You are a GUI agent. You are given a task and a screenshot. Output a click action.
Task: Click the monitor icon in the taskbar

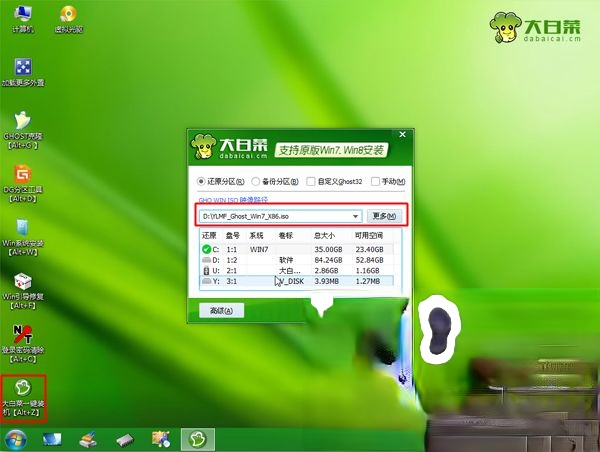pos(52,439)
